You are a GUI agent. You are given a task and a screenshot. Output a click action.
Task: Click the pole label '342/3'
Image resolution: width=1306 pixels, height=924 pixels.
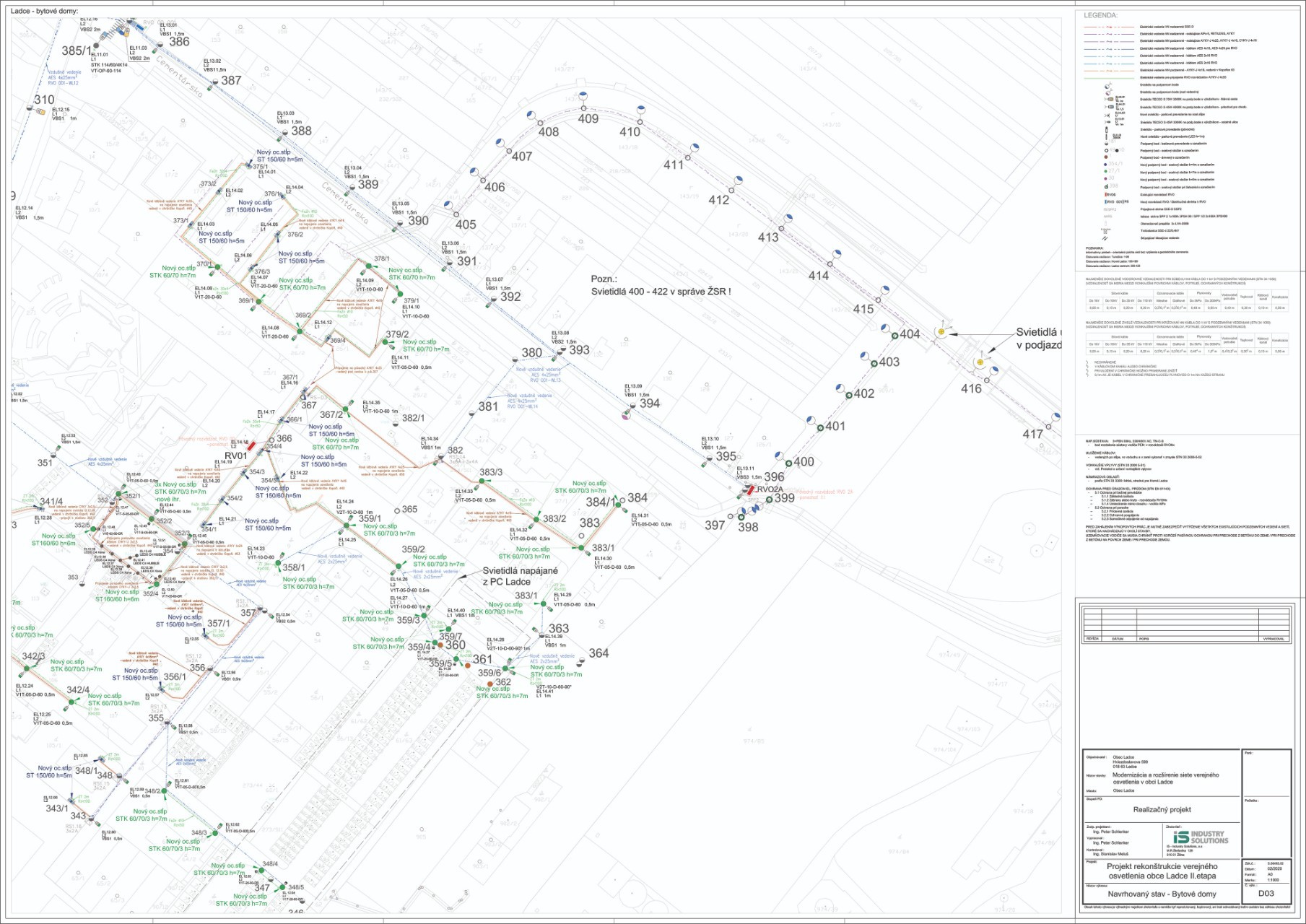(33, 656)
